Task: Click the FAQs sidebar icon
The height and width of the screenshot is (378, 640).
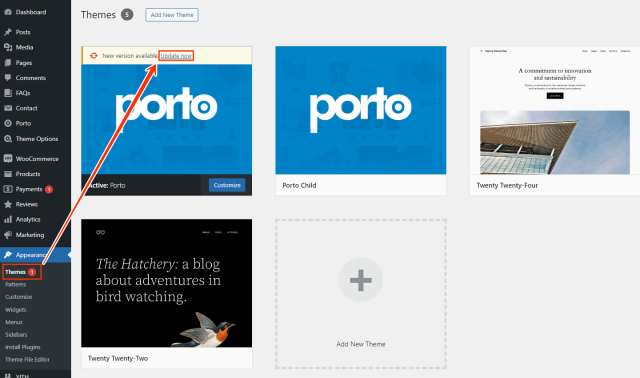Action: pos(8,93)
